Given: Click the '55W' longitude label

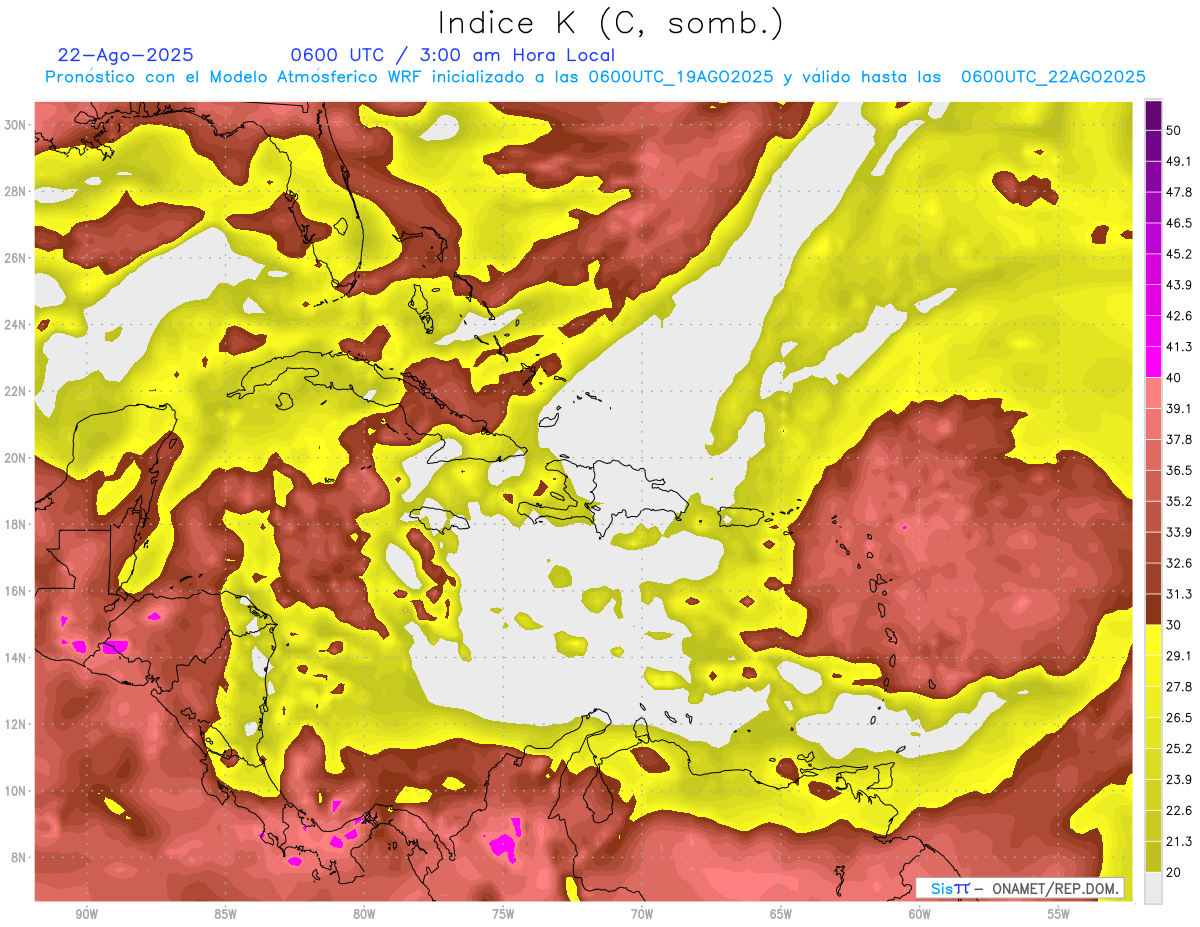Looking at the screenshot, I should point(1059,914).
